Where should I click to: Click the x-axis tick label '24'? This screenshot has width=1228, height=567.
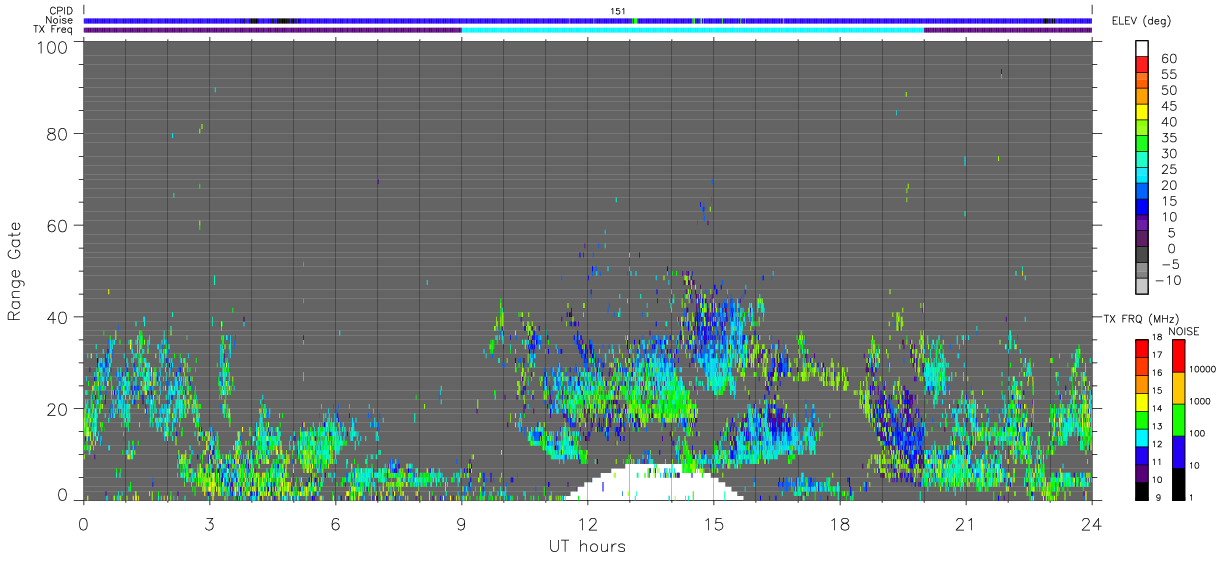coord(1092,523)
